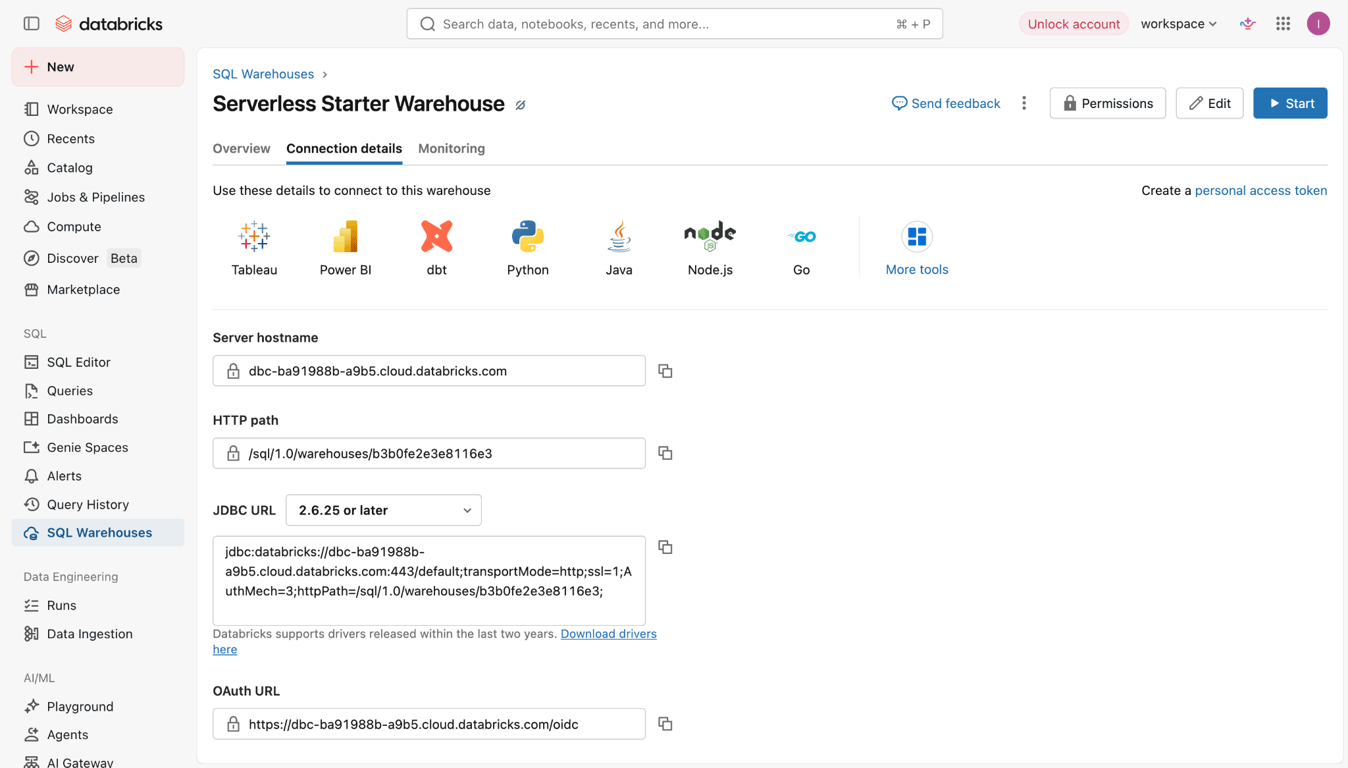Open the workspace switcher dropdown
Viewport: 1348px width, 768px height.
coord(1179,23)
